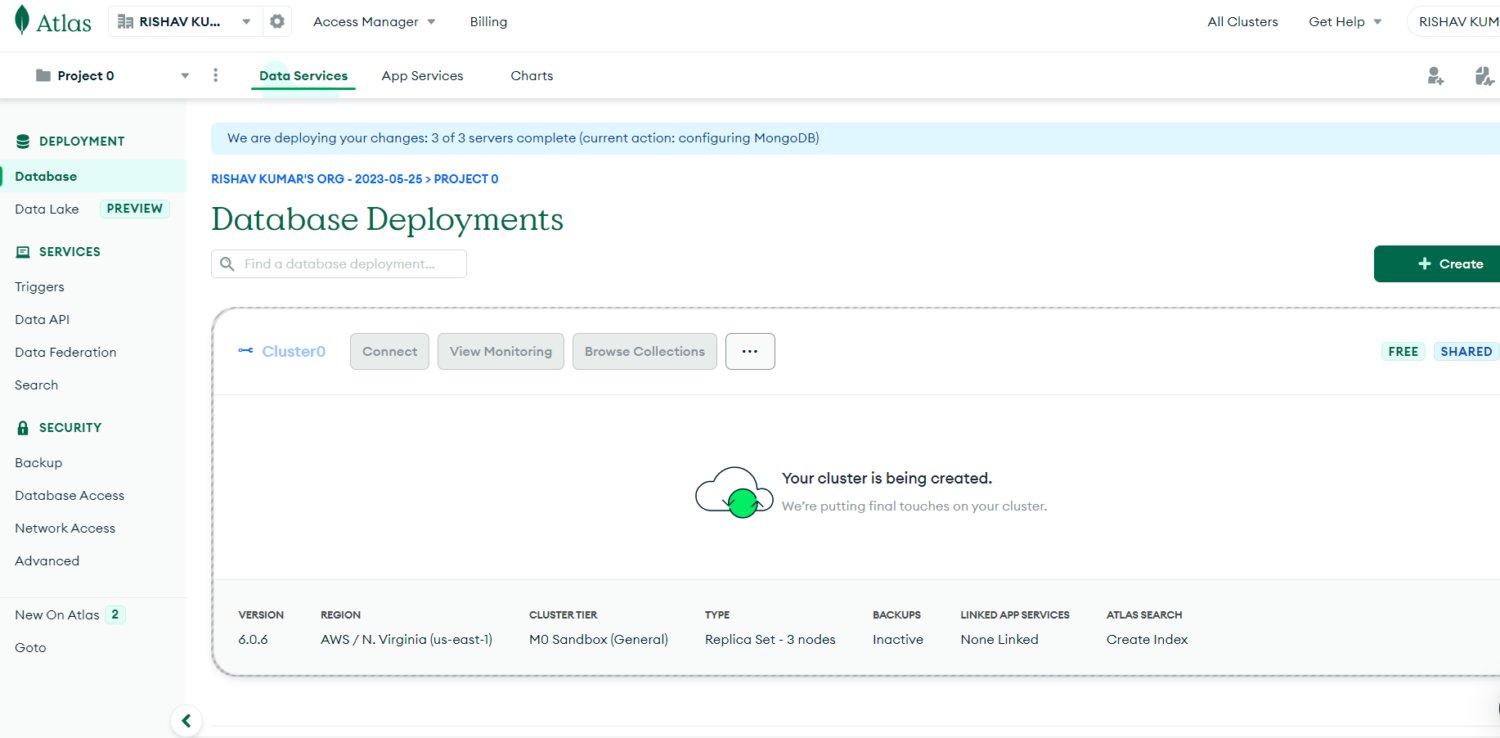Open Data API in the sidebar
Viewport: 1500px width, 738px height.
point(42,320)
